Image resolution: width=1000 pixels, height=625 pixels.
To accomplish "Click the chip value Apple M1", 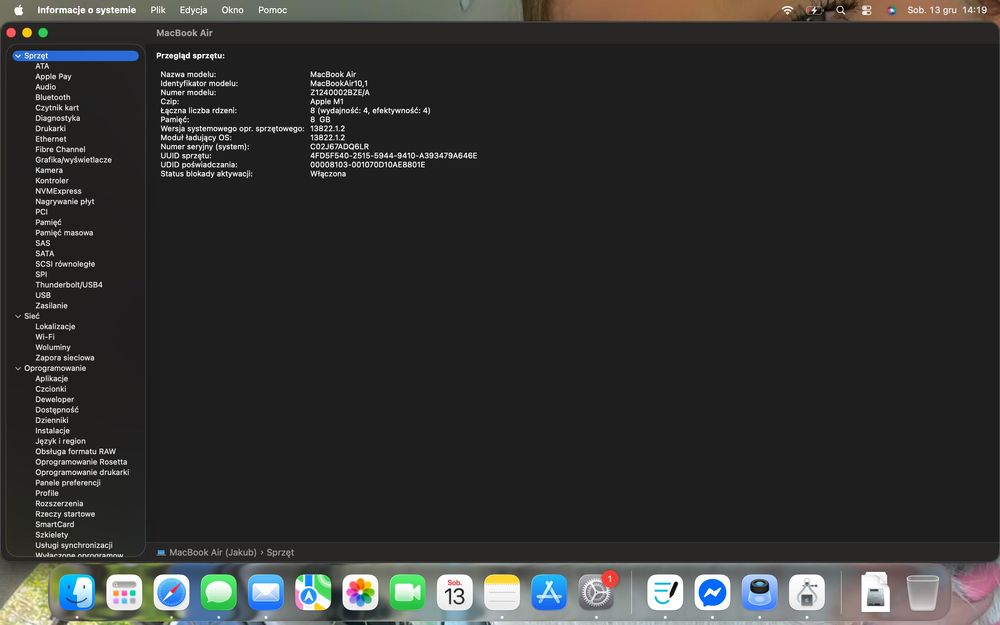I will pos(327,101).
